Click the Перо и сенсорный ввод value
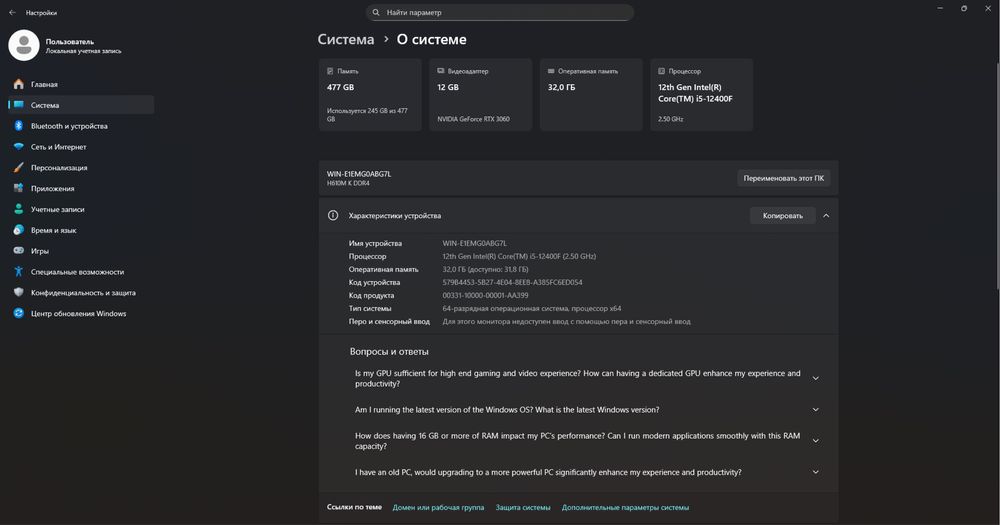This screenshot has height=525, width=1000. pos(566,322)
